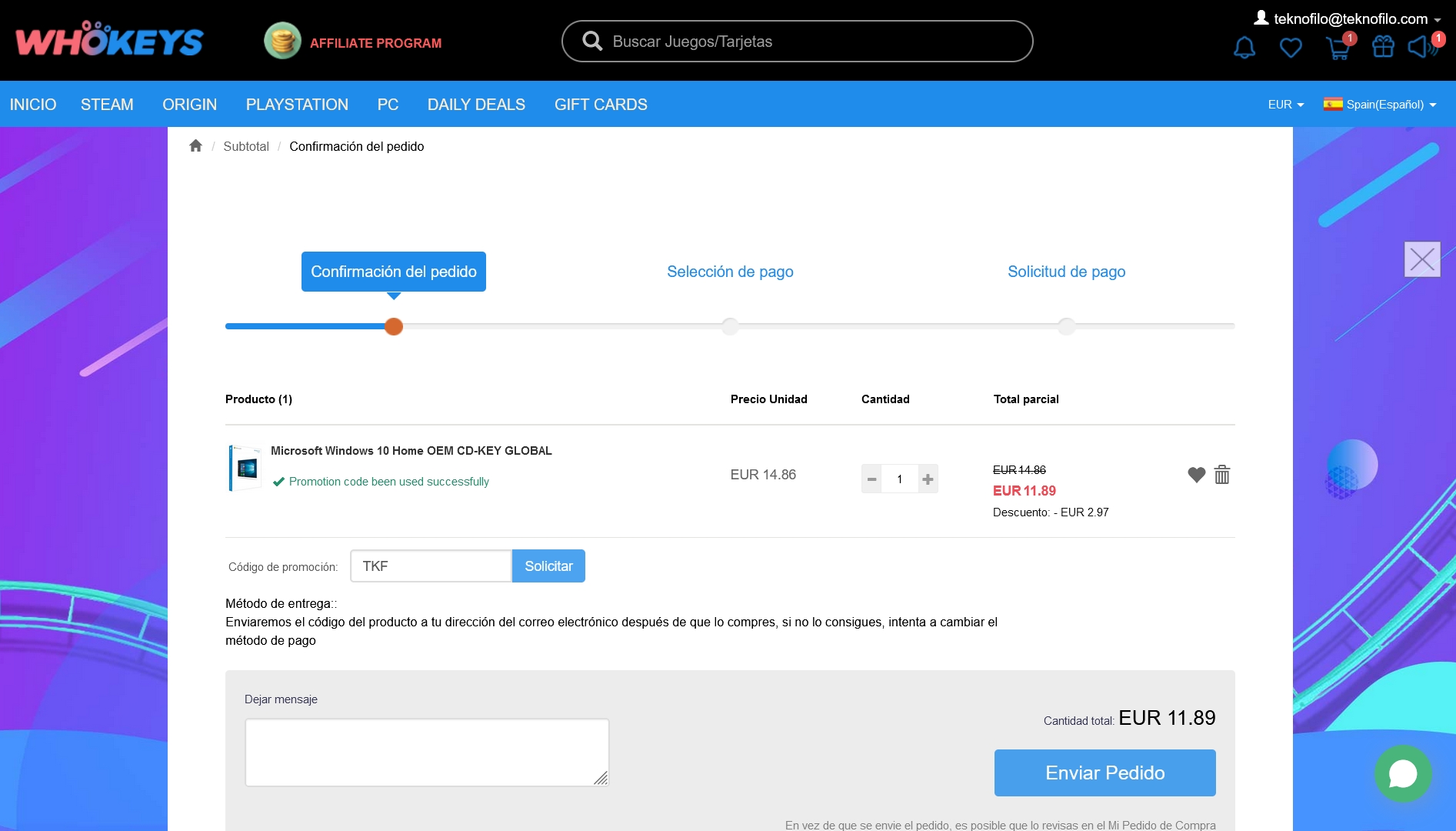Delete product with the trash icon

pos(1221,475)
